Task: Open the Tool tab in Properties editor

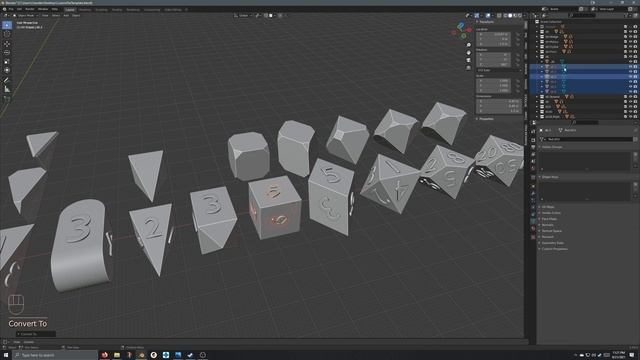Action: 533,131
